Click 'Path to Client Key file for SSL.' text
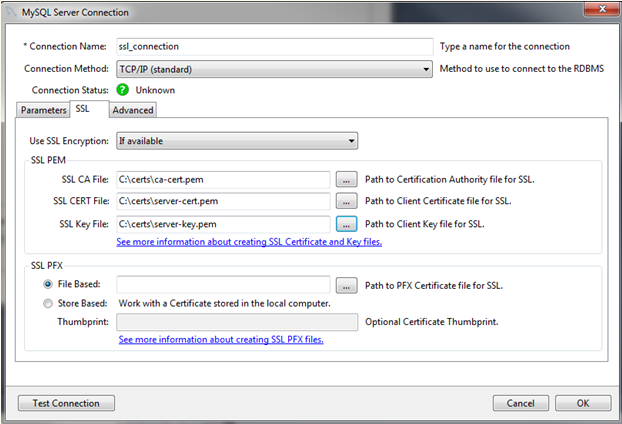Screen dimensions: 622x424 (x=424, y=224)
